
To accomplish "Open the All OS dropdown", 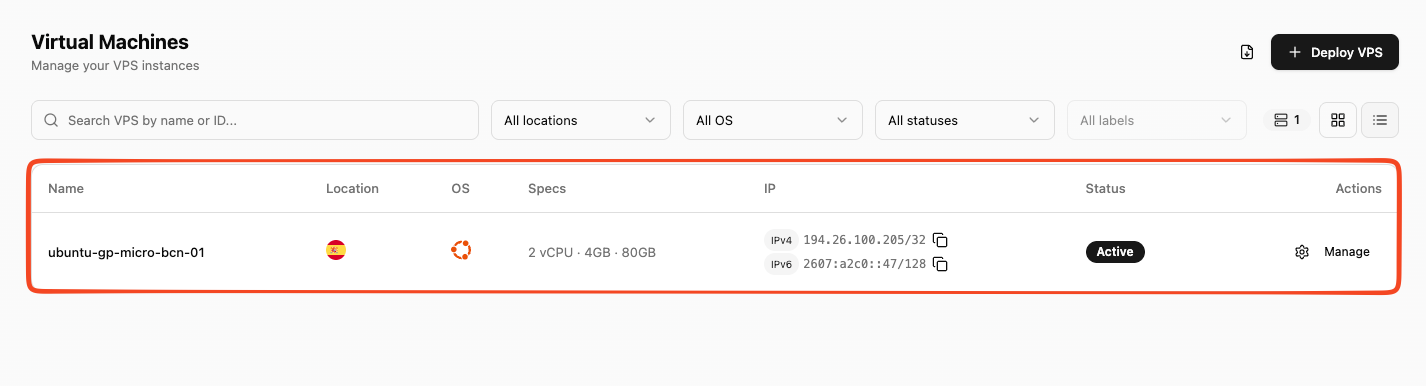I will click(x=773, y=120).
